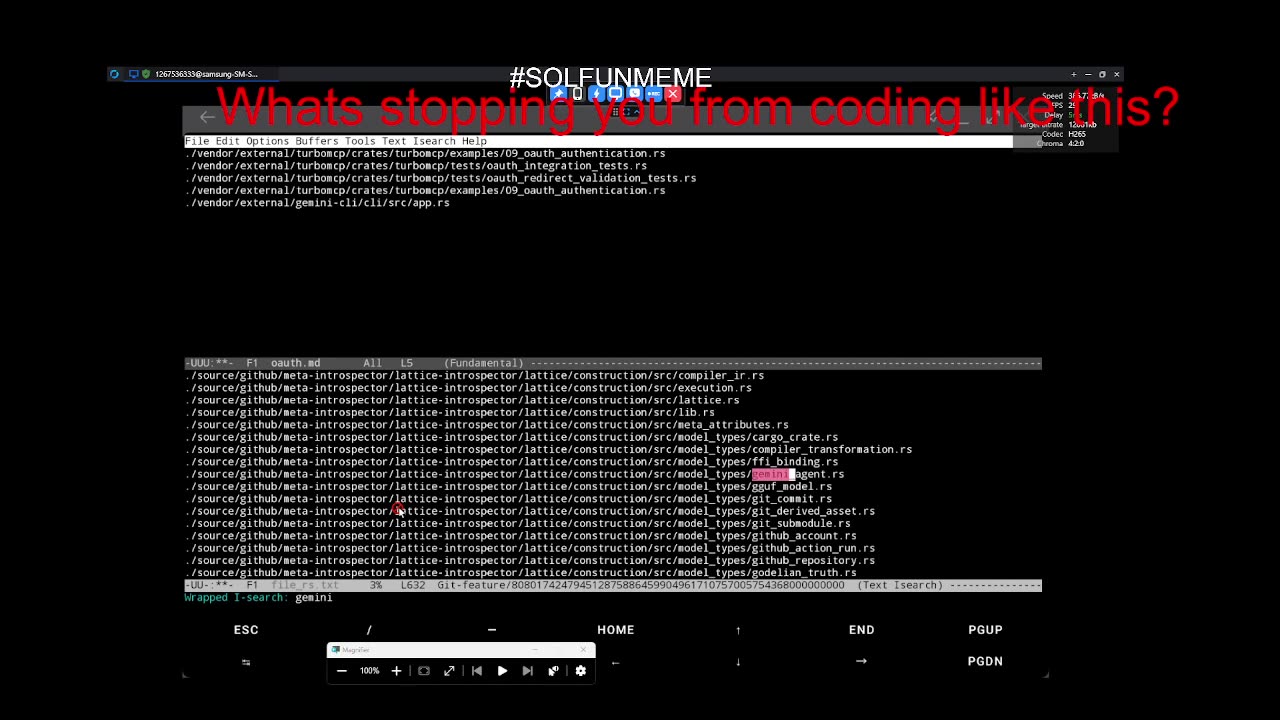Click the github_action_run.rs path line

(530, 548)
